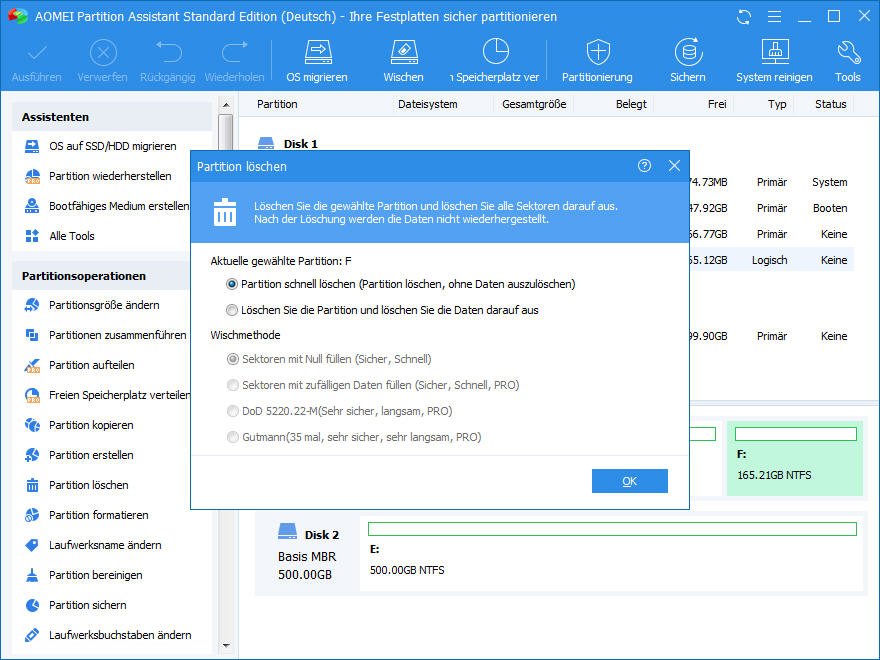Select the row with 99.90GB free space

772,336
